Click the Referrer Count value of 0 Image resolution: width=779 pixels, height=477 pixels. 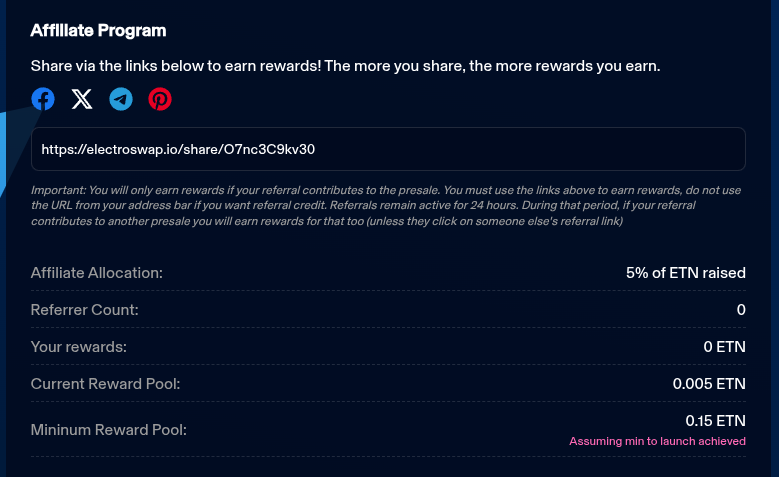[x=741, y=310]
